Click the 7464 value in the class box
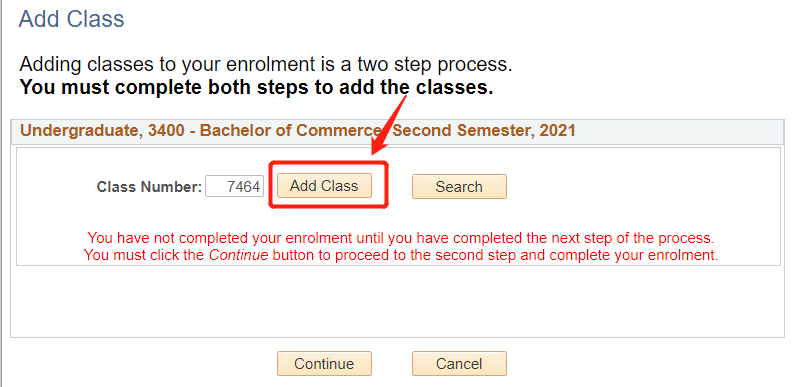The image size is (812, 387). point(243,187)
